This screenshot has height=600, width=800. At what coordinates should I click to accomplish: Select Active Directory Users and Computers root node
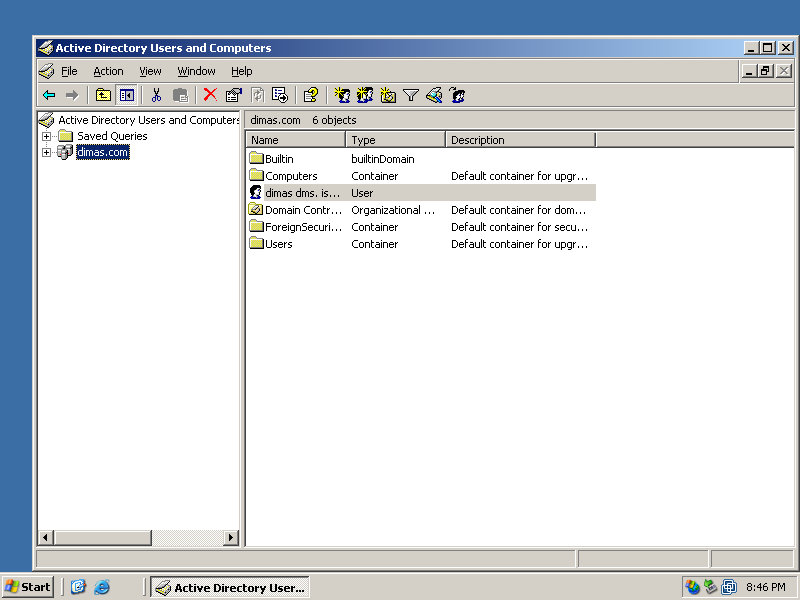[148, 120]
